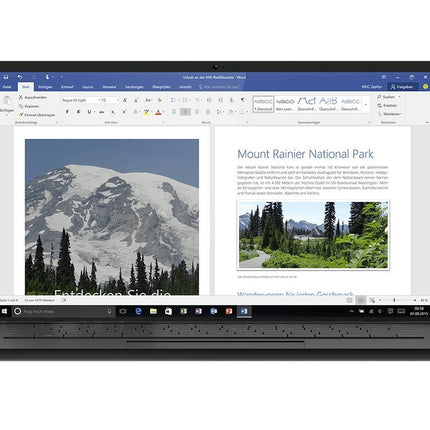Screen dimensions: 430x430
Task: Click the Ausschneiden (cut) scissors icon
Action: coord(21,97)
